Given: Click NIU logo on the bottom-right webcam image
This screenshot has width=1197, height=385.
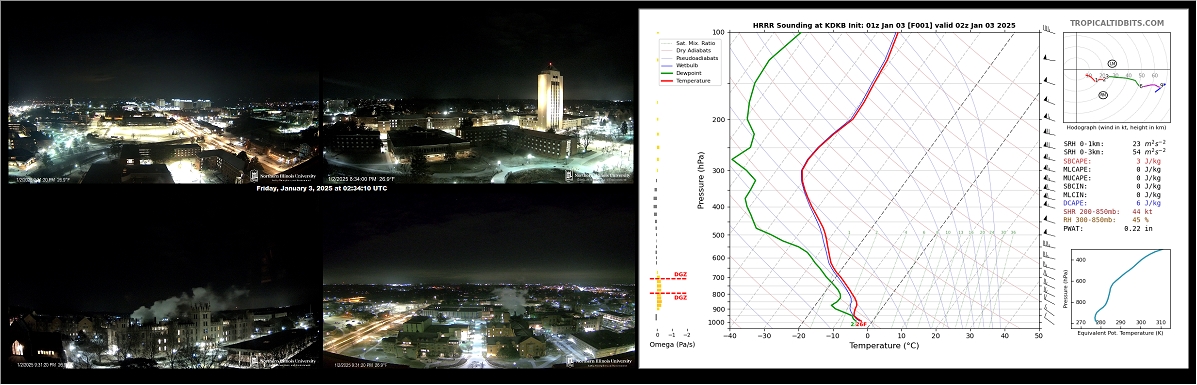Looking at the screenshot, I should tap(599, 361).
